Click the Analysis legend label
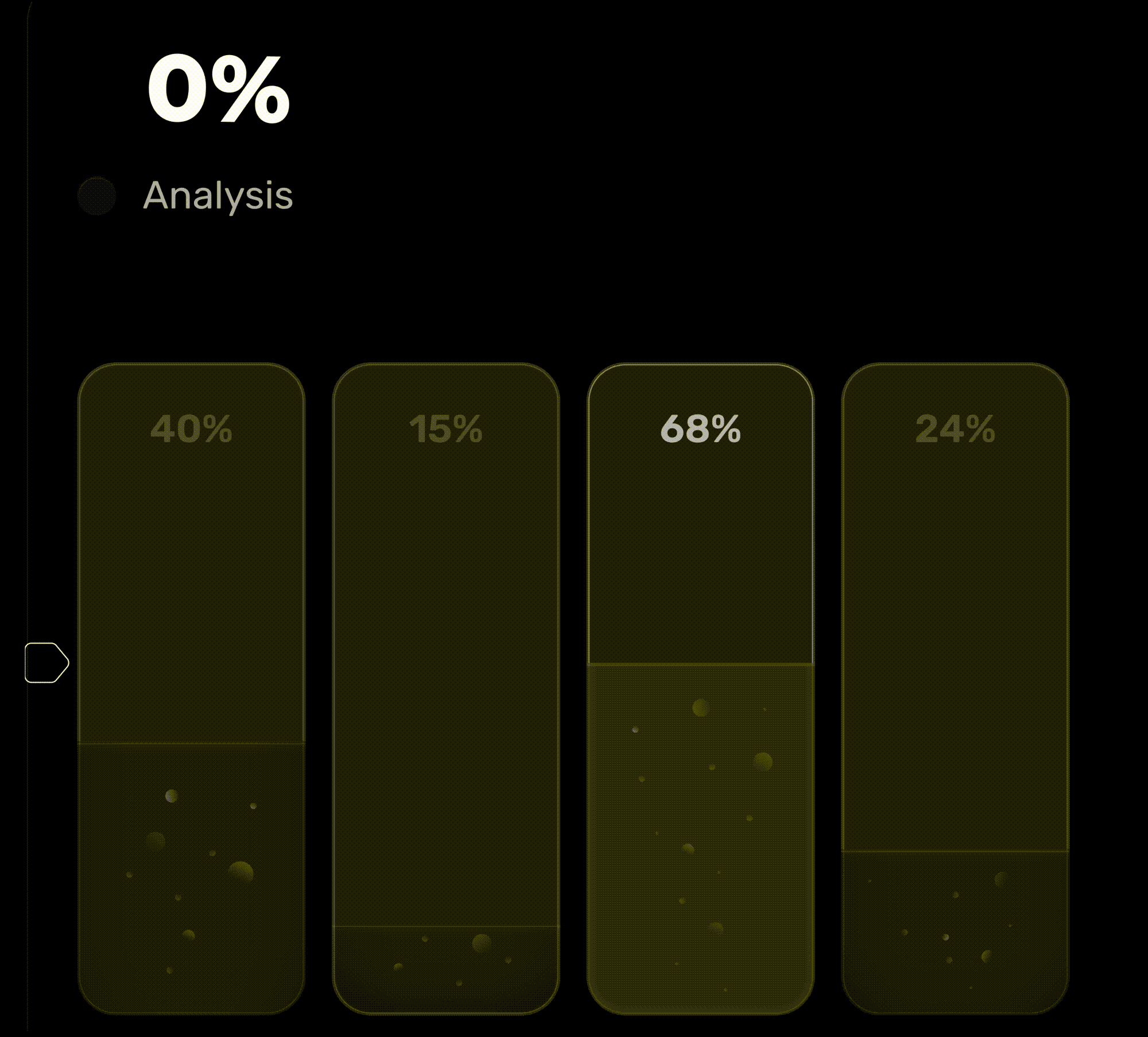 (218, 196)
